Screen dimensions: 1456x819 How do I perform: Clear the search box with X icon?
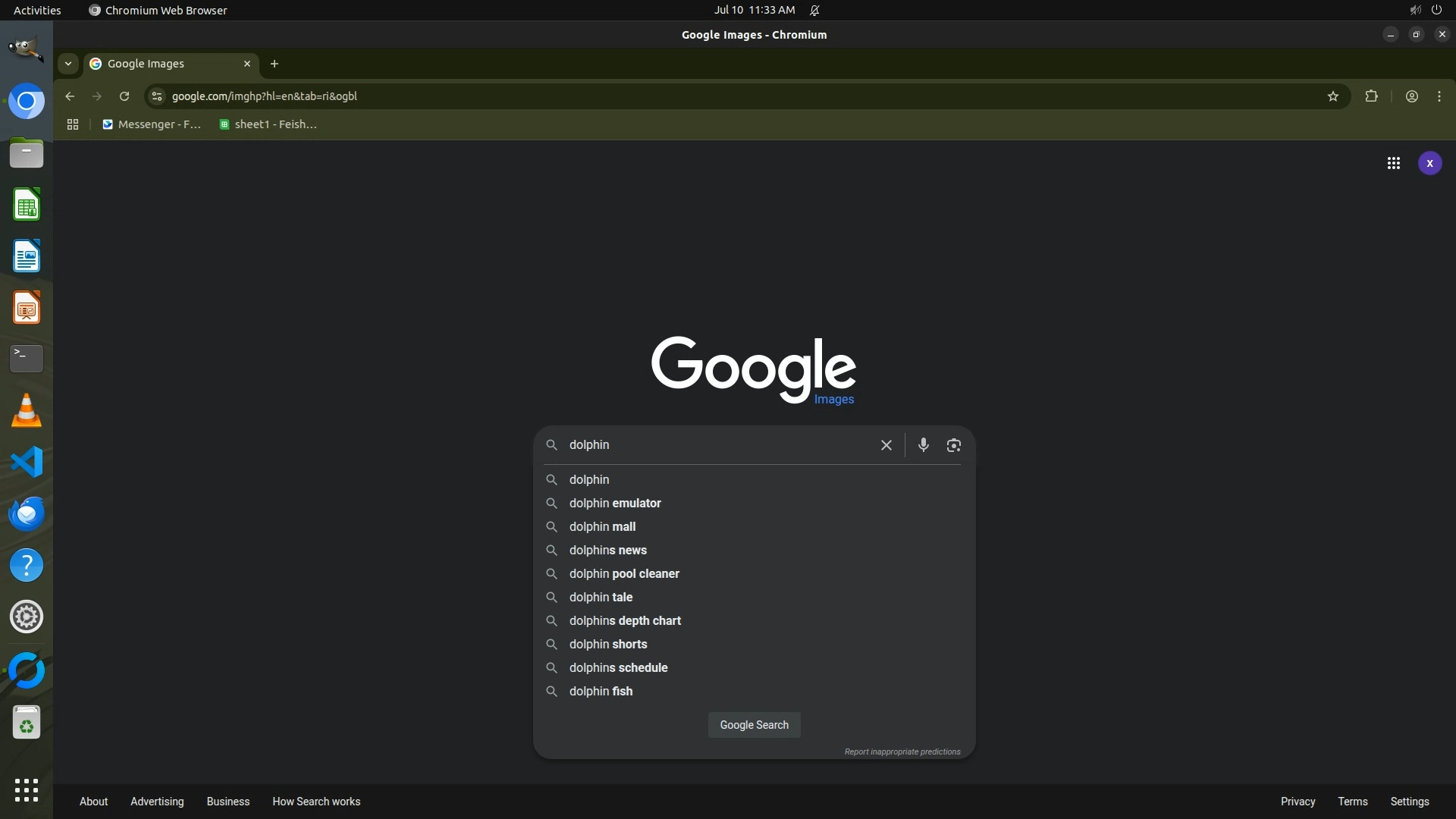tap(886, 445)
